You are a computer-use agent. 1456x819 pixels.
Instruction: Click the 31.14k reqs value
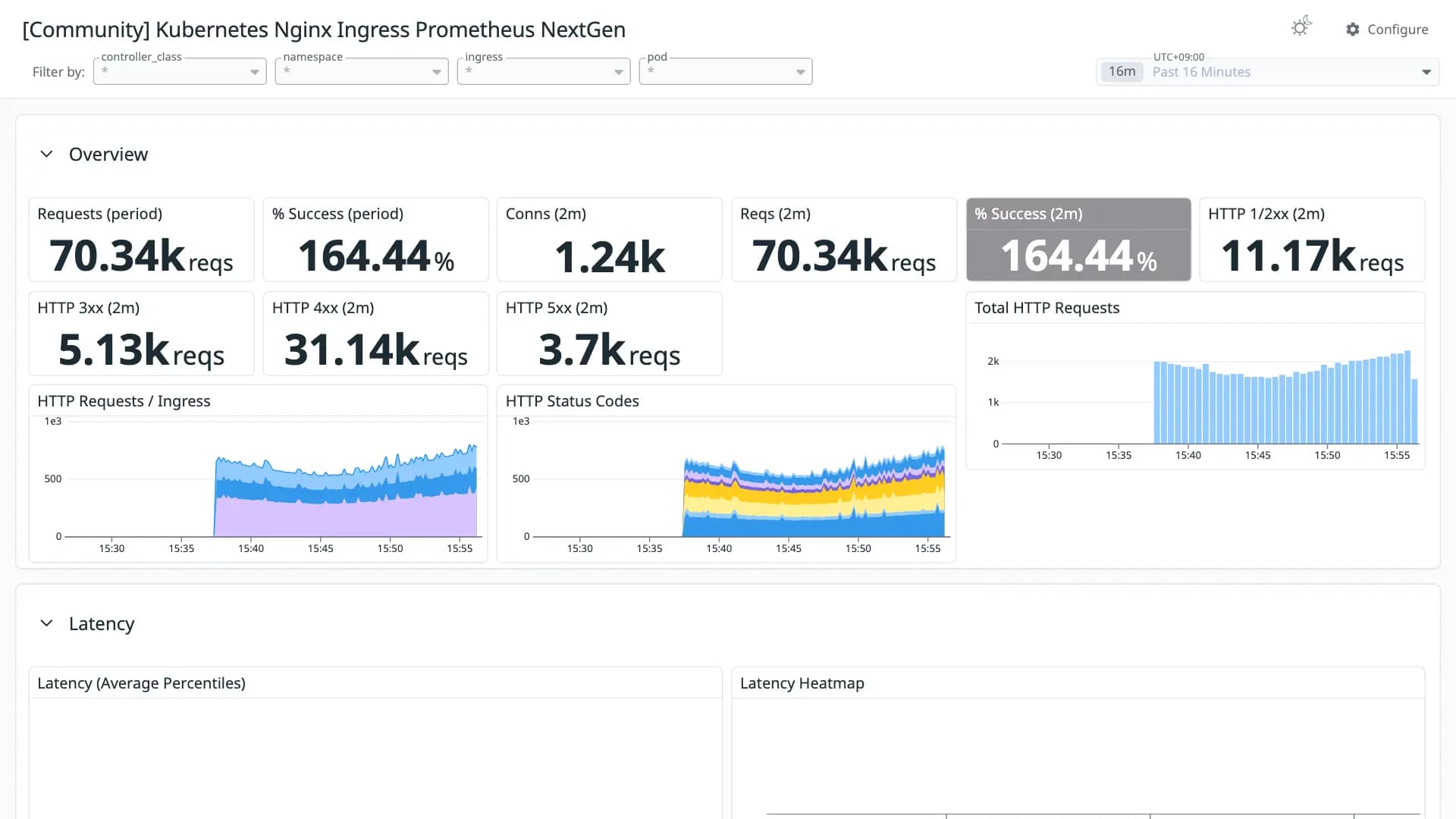click(376, 350)
